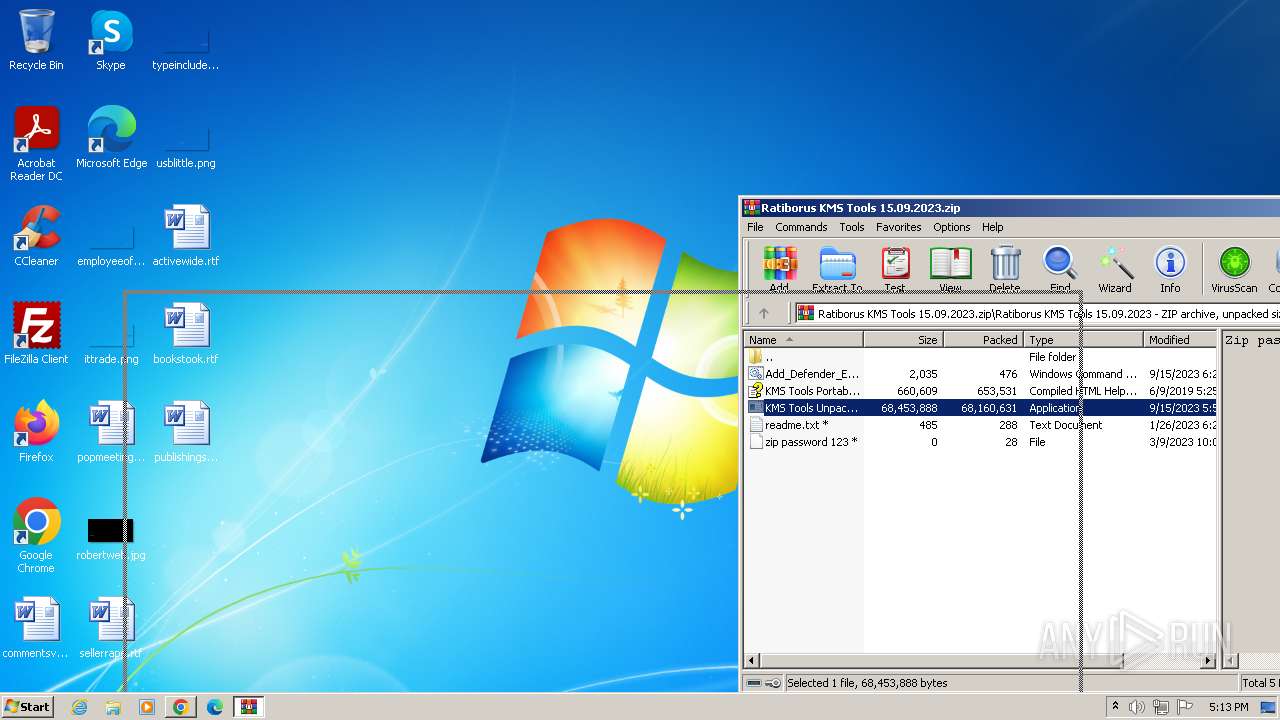Viewport: 1280px width, 720px height.
Task: Select the CCleaner desktop icon
Action: tap(36, 236)
